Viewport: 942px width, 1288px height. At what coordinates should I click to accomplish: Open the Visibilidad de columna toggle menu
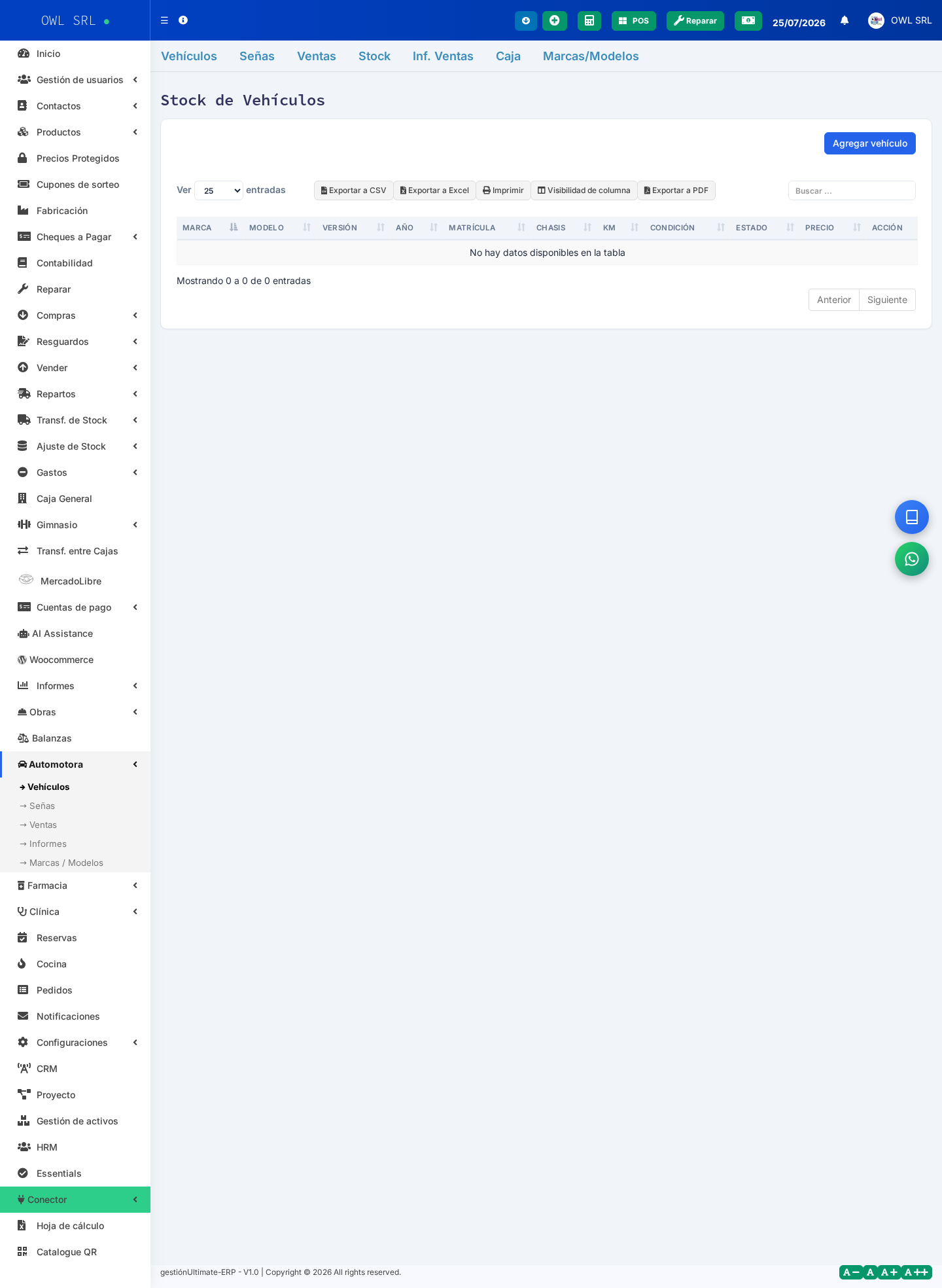584,190
